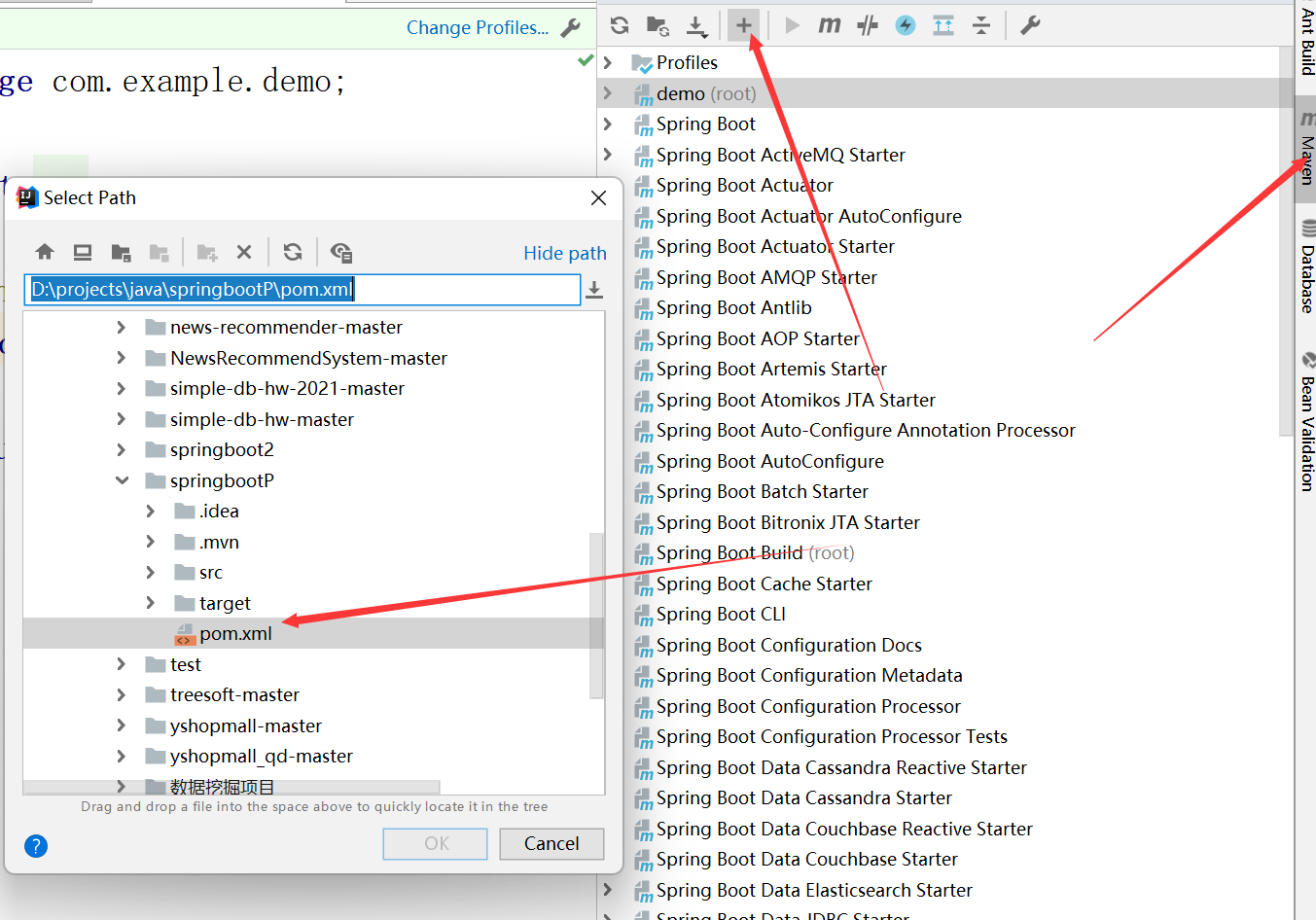Select Spring Boot Antlib module

pyautogui.click(x=733, y=307)
